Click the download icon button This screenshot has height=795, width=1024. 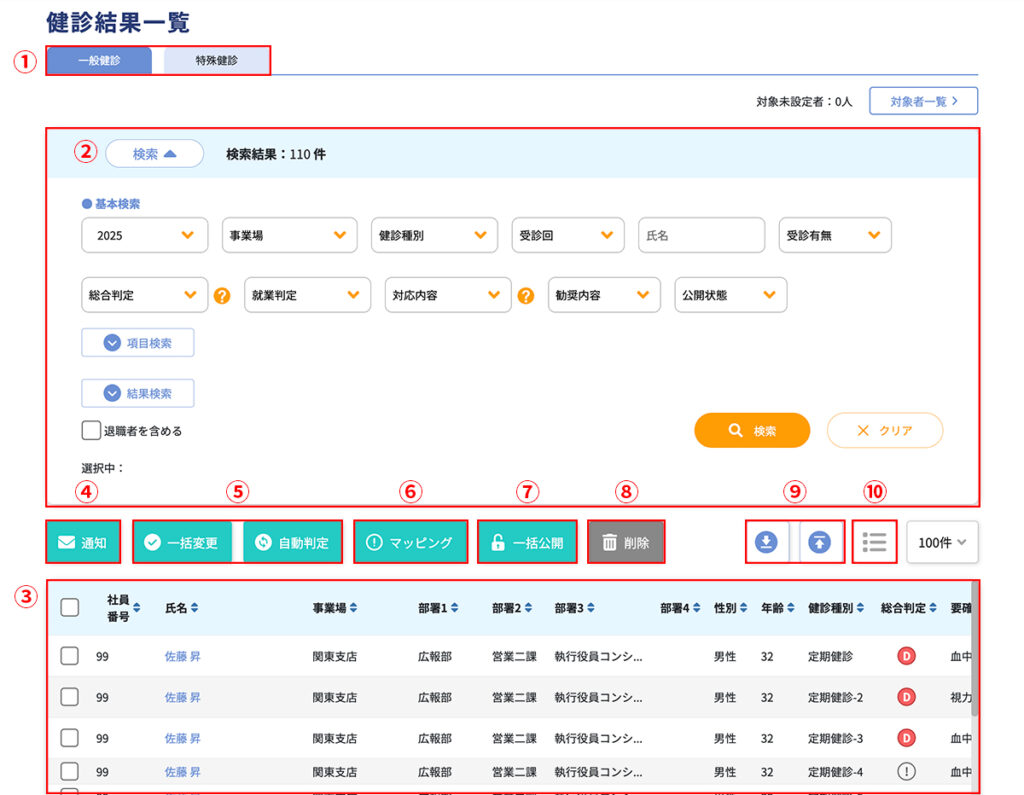766,542
